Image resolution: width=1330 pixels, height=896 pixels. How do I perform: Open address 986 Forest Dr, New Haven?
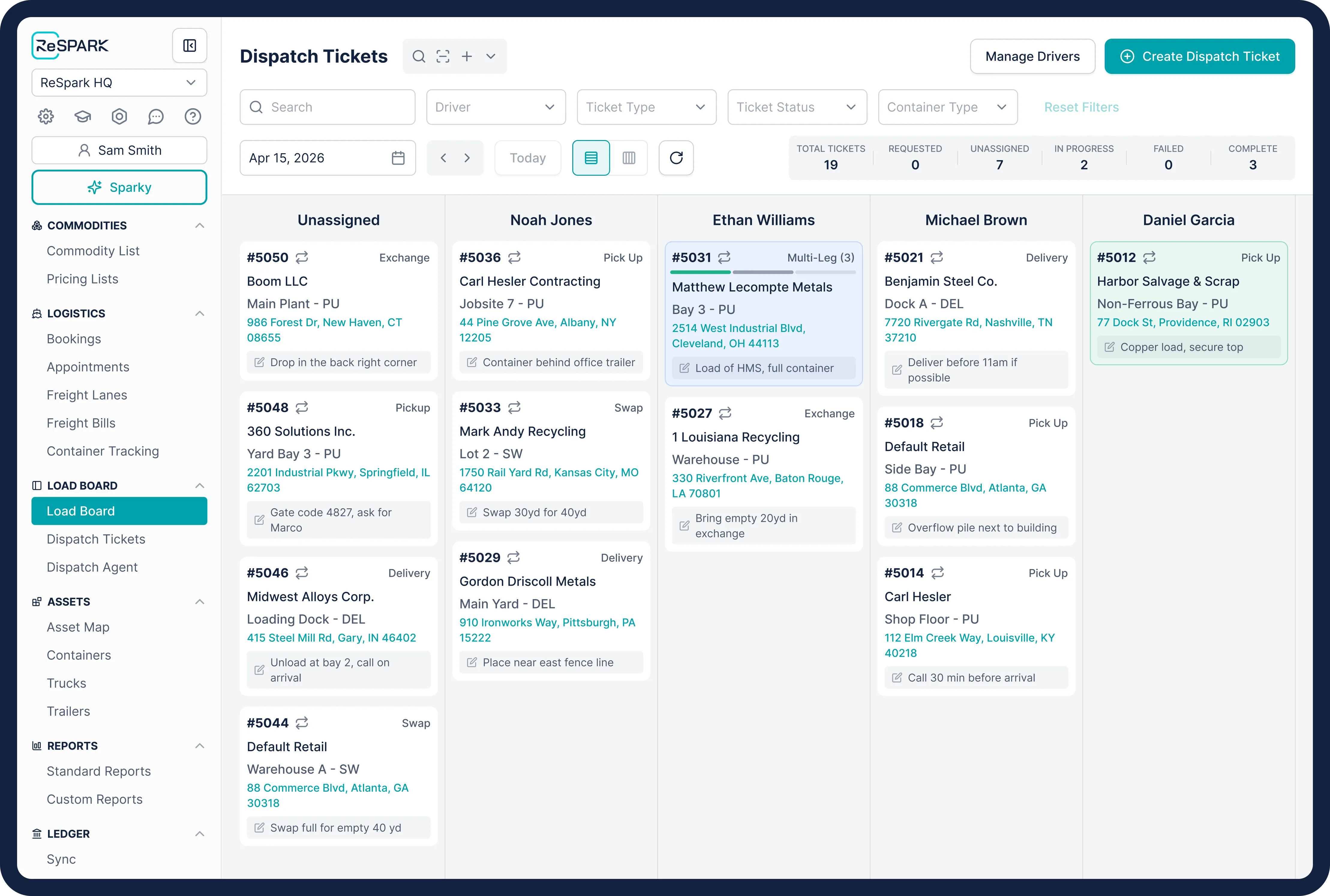tap(324, 330)
